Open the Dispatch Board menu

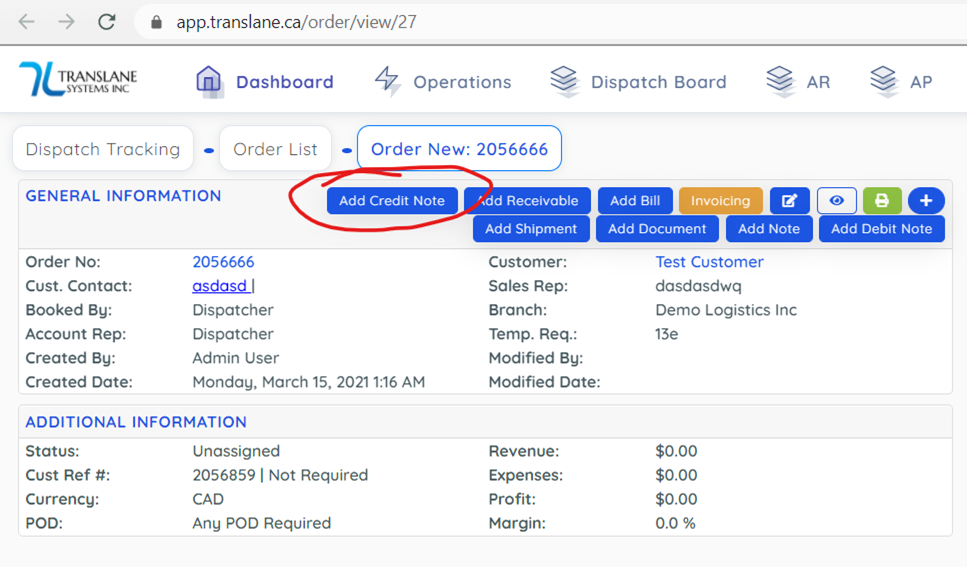pos(638,82)
